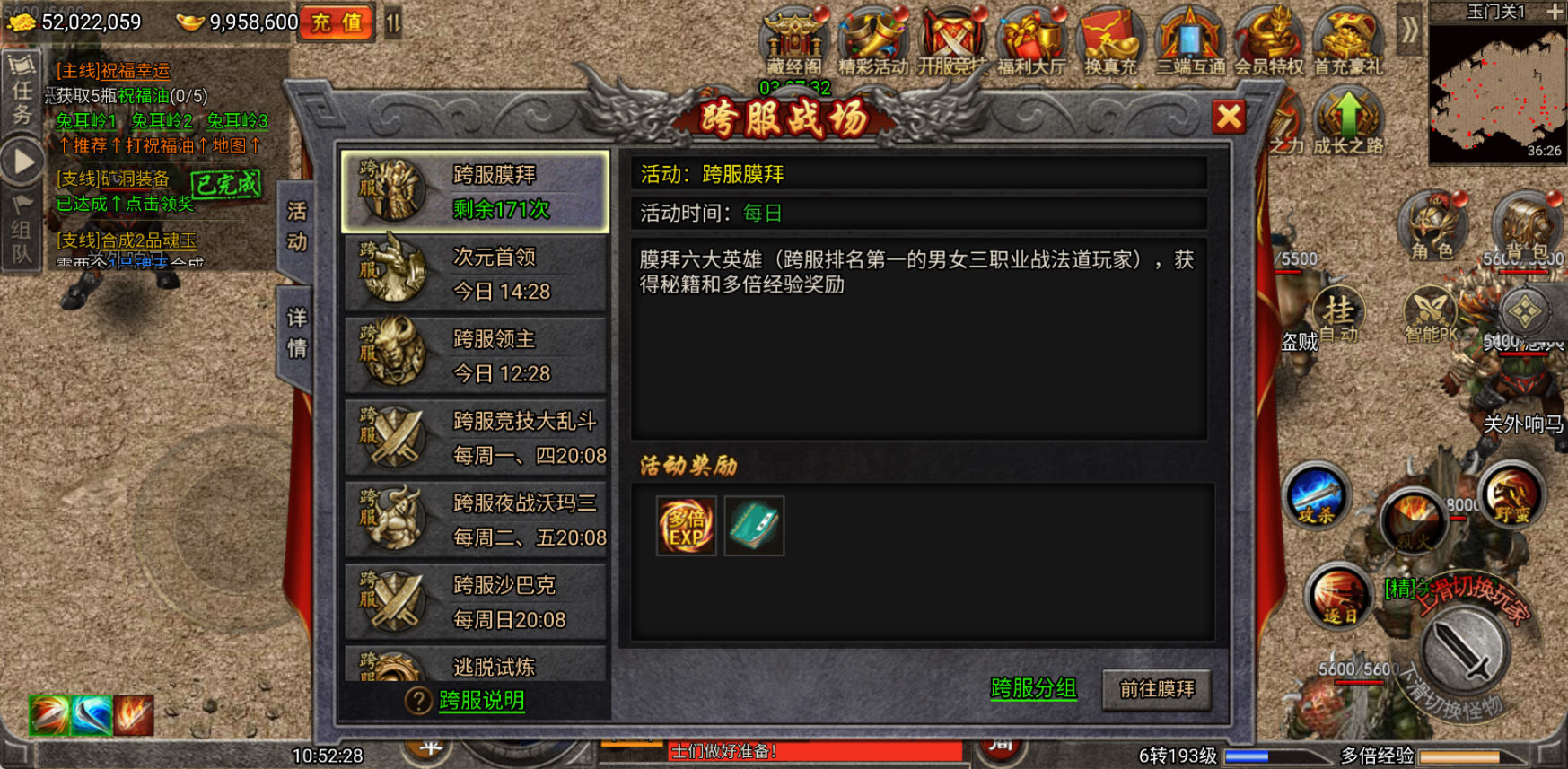The image size is (1568, 769).
Task: Open the 福利大厅 gift icon
Action: tap(1030, 40)
